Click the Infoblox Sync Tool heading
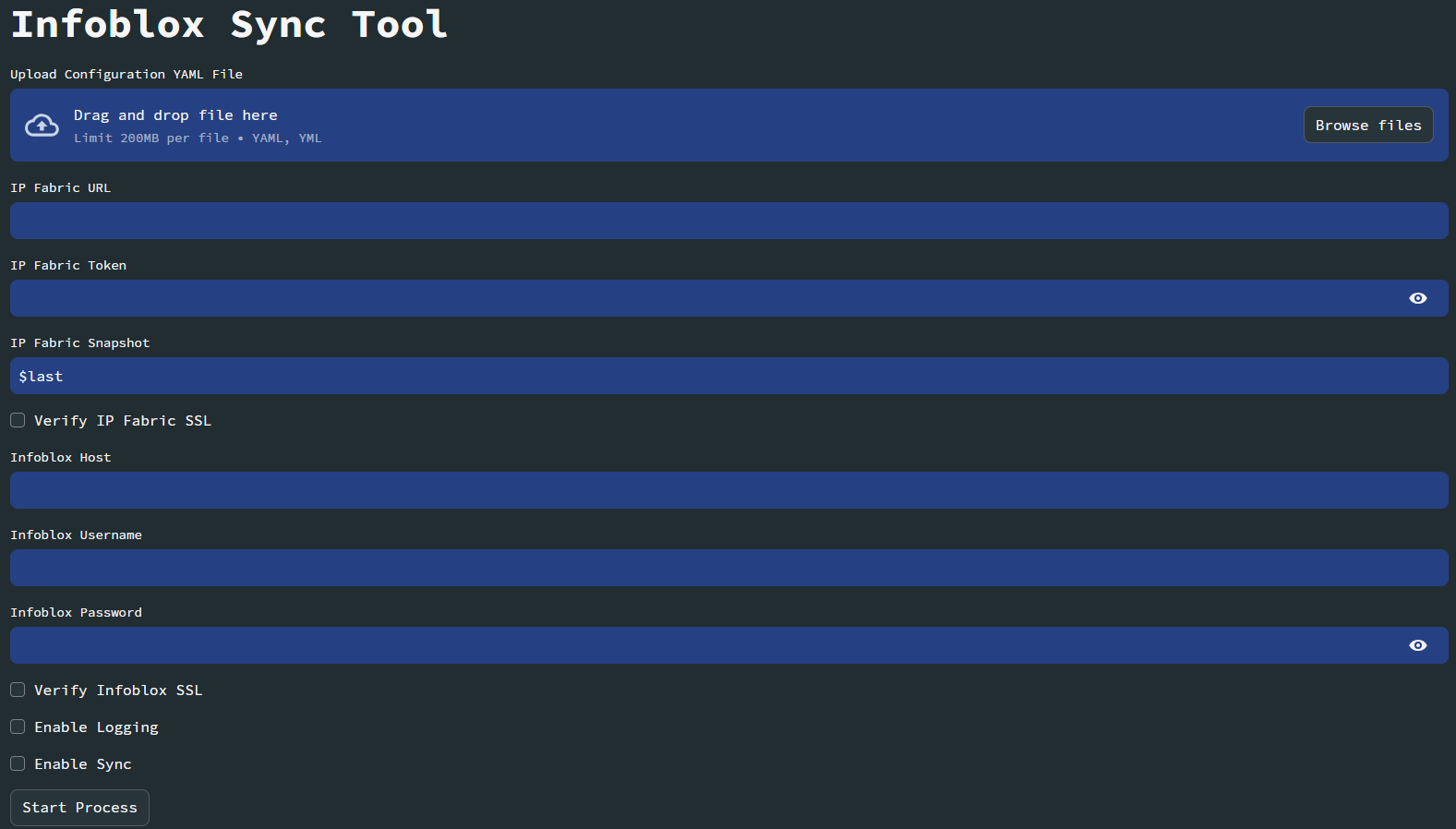Screen dimensions: 1456x829 (x=229, y=24)
